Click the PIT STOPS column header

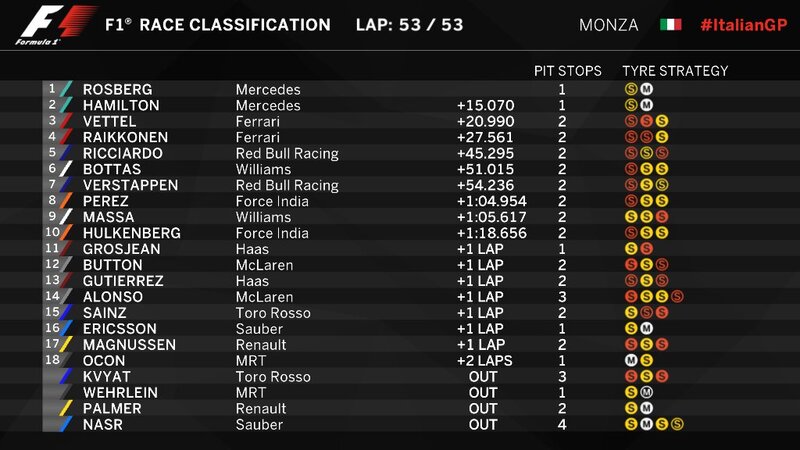(x=567, y=71)
